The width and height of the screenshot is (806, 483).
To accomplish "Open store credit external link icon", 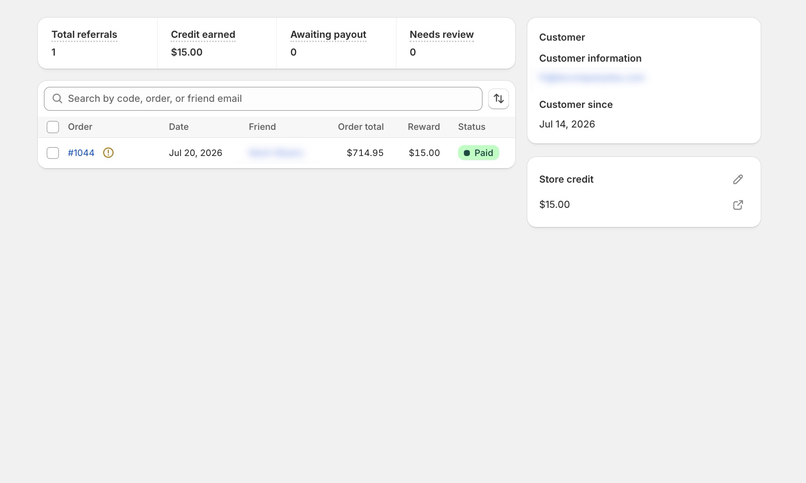I will point(738,205).
